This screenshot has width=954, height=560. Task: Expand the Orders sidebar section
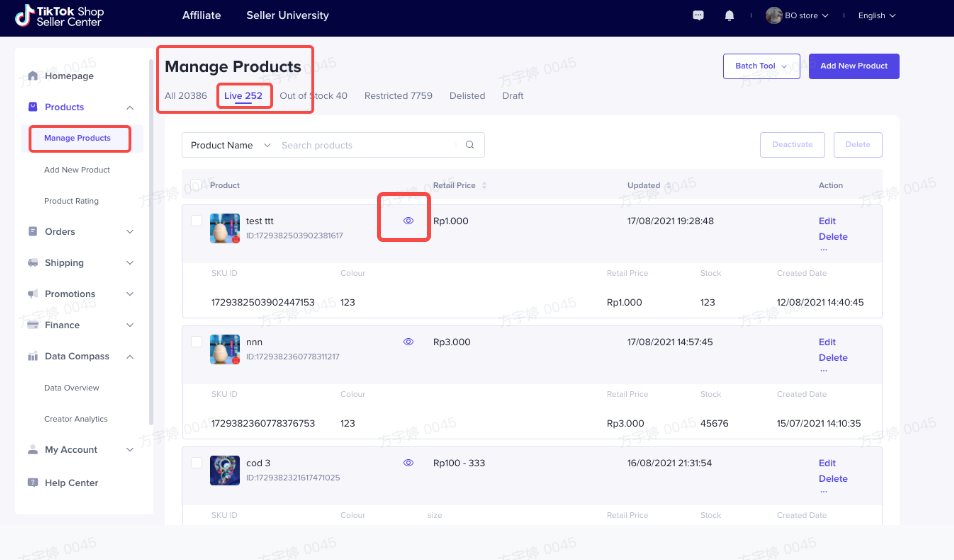pyautogui.click(x=129, y=232)
